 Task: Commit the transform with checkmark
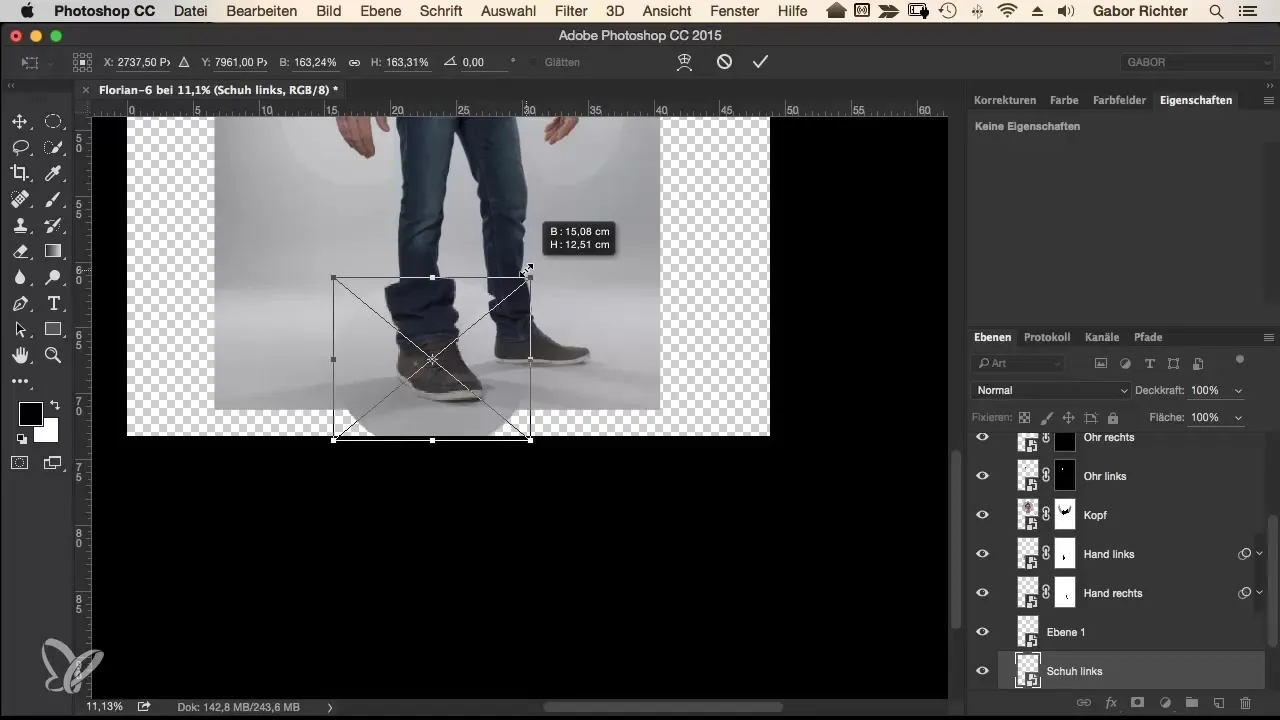coord(760,62)
